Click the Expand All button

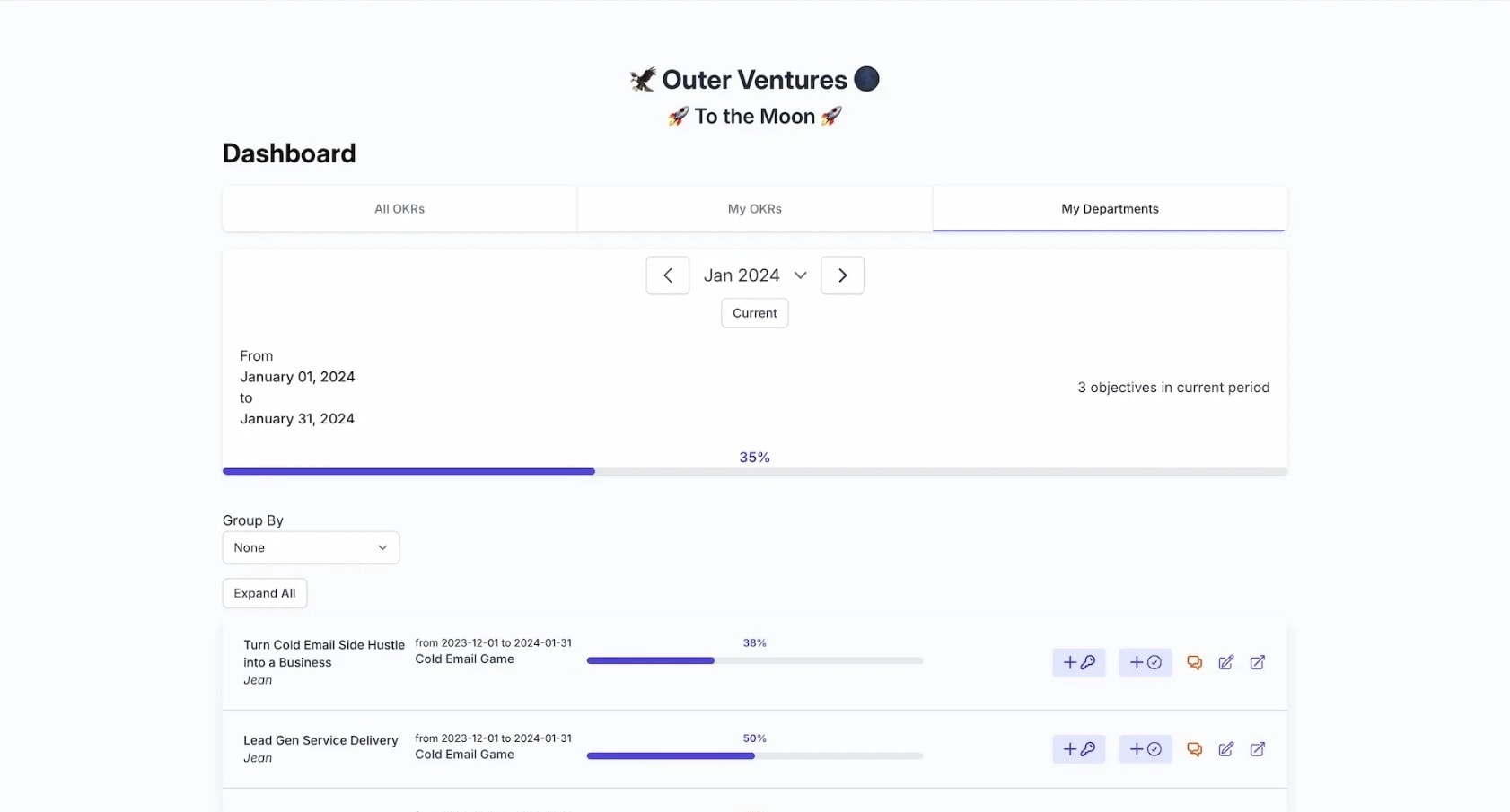point(265,593)
